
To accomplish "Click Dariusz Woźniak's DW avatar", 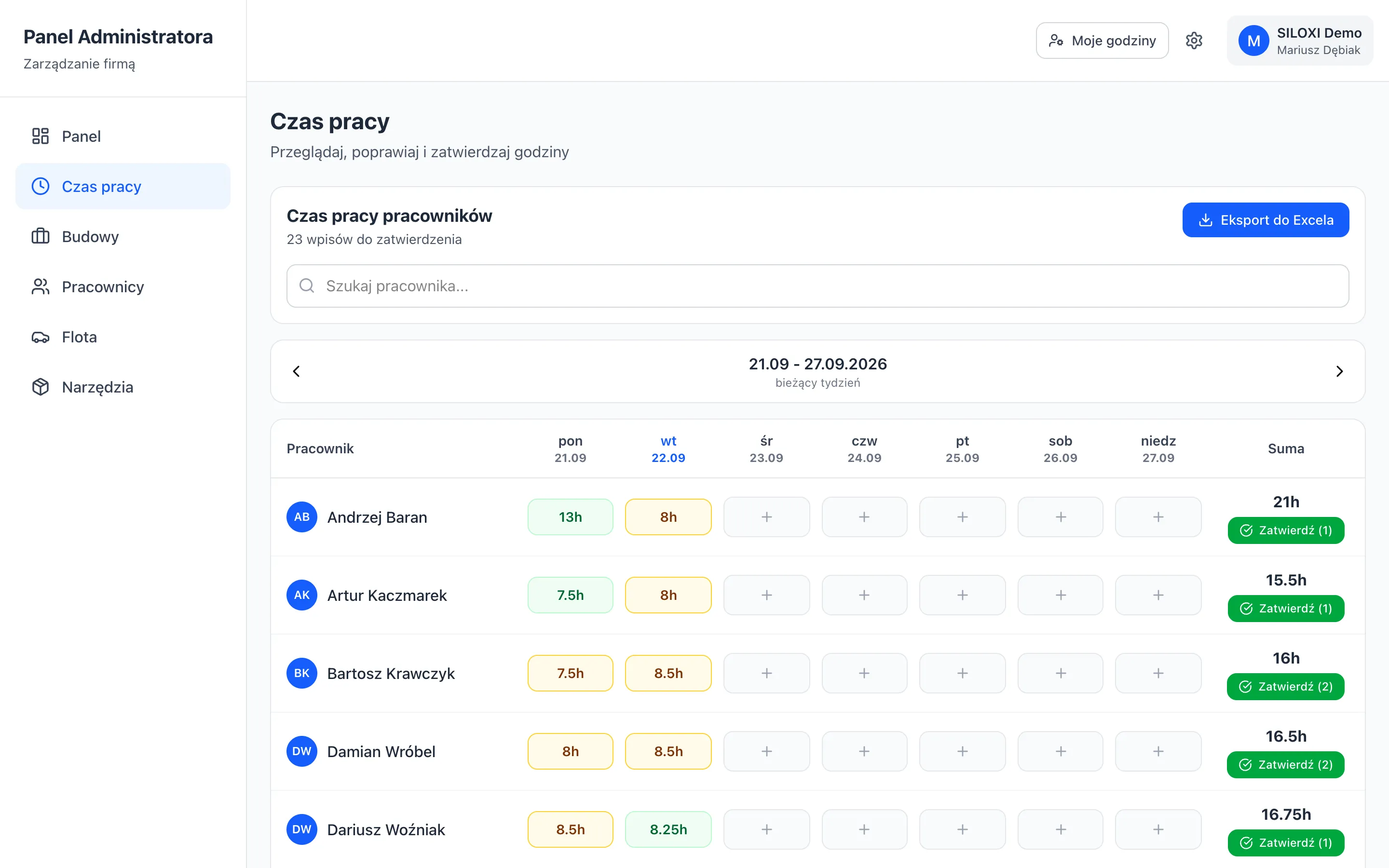I will (302, 829).
